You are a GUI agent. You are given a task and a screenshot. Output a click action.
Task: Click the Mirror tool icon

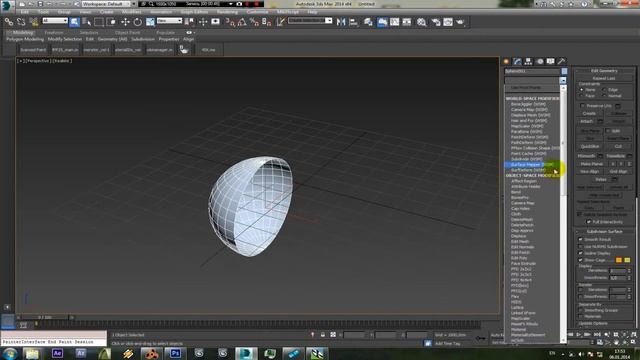coord(341,22)
